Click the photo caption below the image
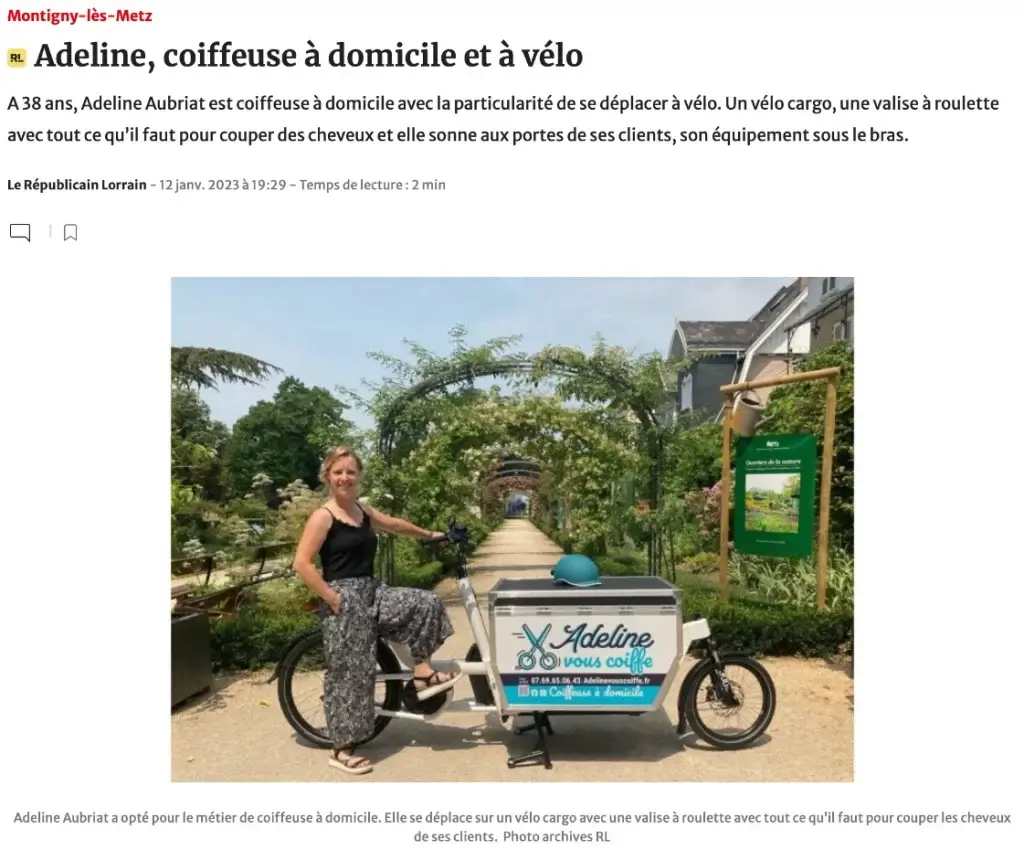The image size is (1024, 850). [x=512, y=826]
